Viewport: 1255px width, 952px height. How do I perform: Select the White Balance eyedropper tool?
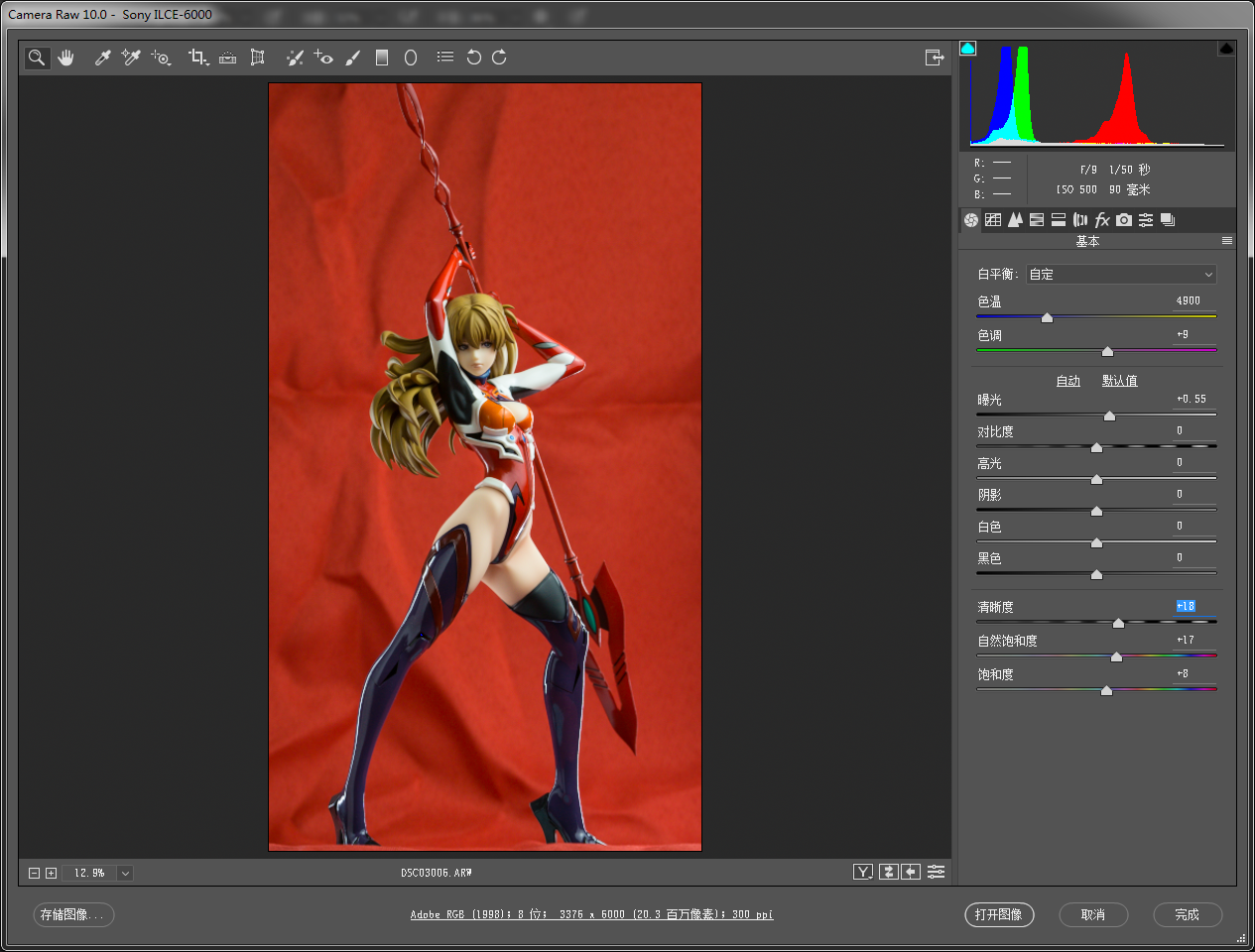[102, 58]
